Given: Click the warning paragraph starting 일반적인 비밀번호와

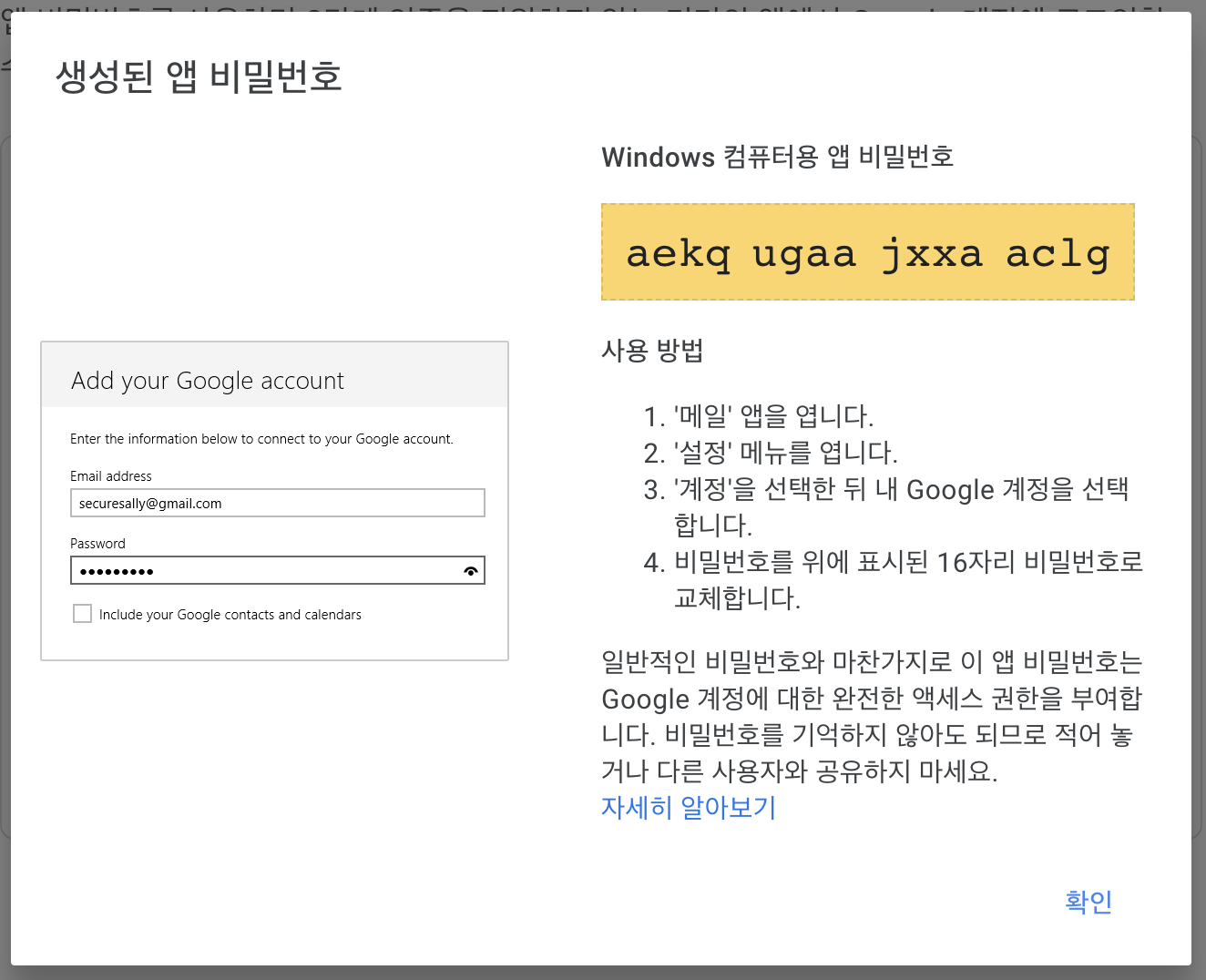Looking at the screenshot, I should click(872, 717).
